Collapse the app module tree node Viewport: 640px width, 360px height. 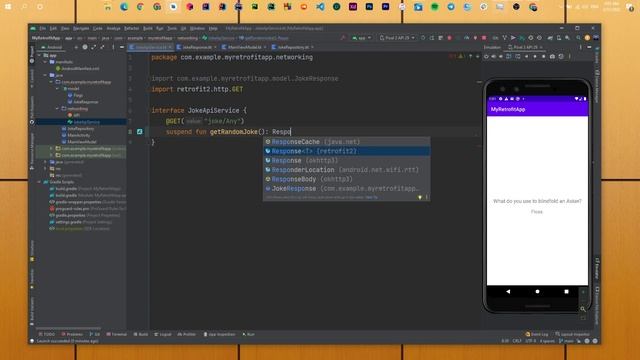[40, 55]
